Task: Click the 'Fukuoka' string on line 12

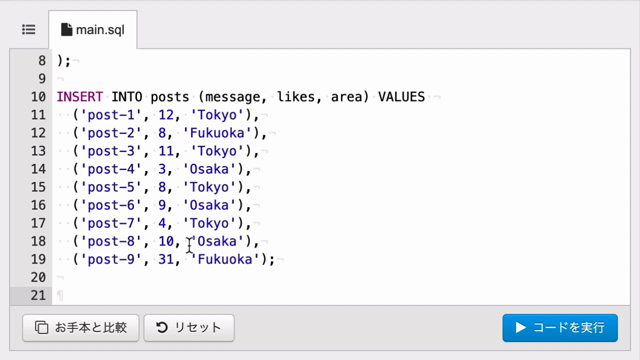Action: [x=217, y=133]
